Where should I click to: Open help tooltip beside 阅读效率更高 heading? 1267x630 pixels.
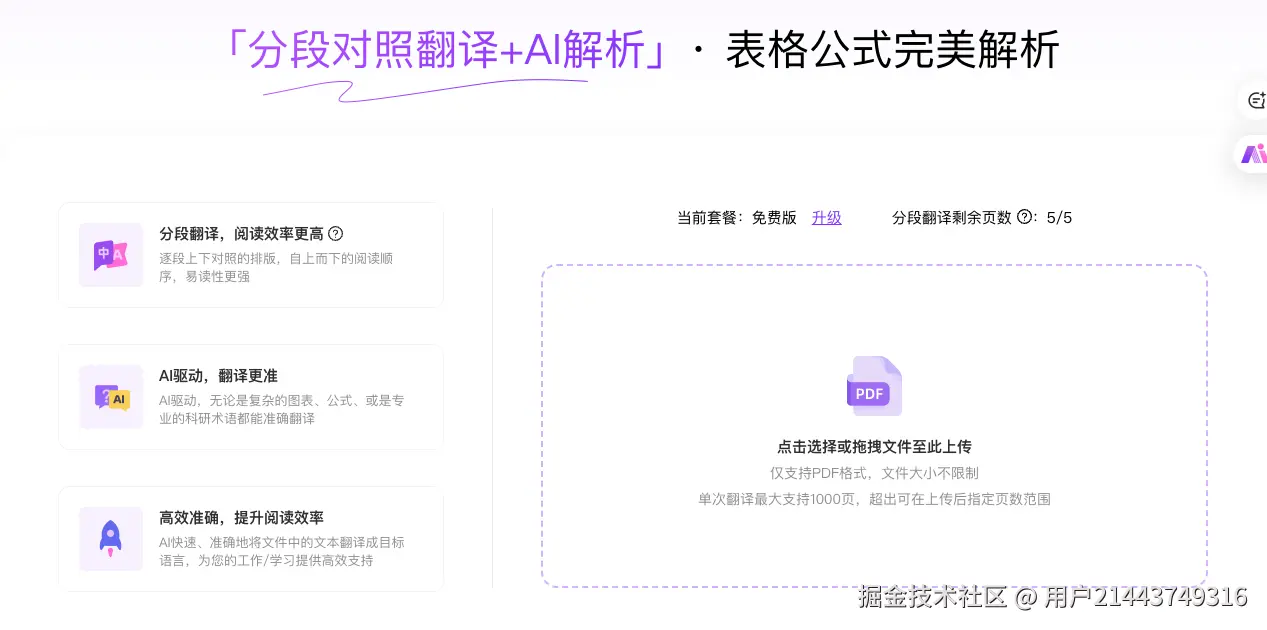[x=336, y=233]
